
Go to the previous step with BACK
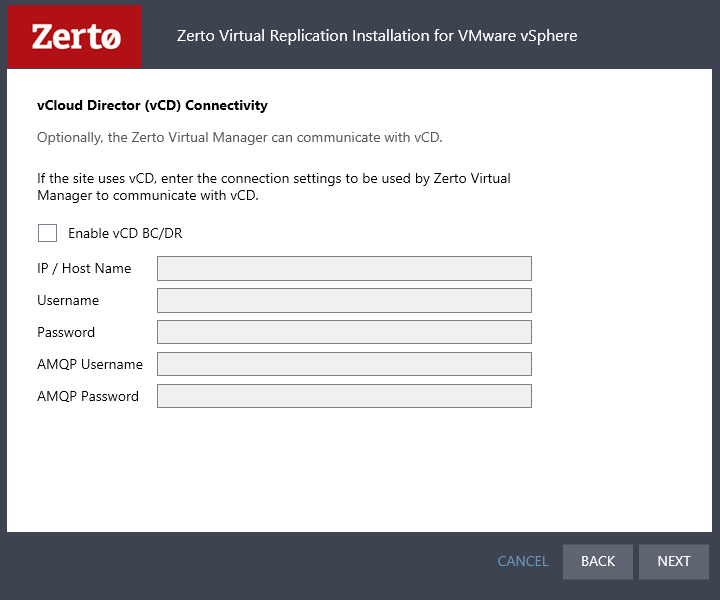click(598, 561)
